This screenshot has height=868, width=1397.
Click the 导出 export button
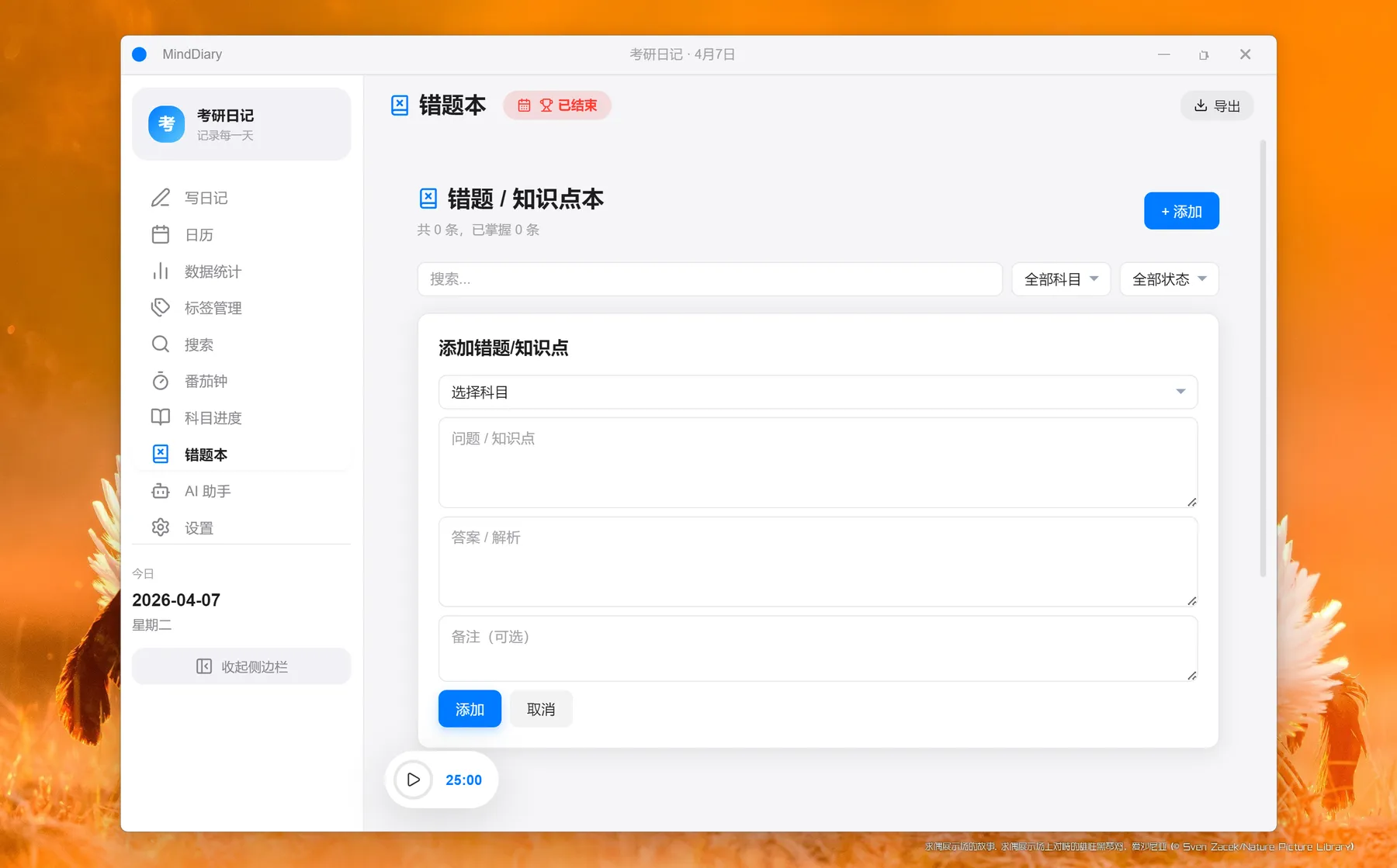pos(1217,105)
